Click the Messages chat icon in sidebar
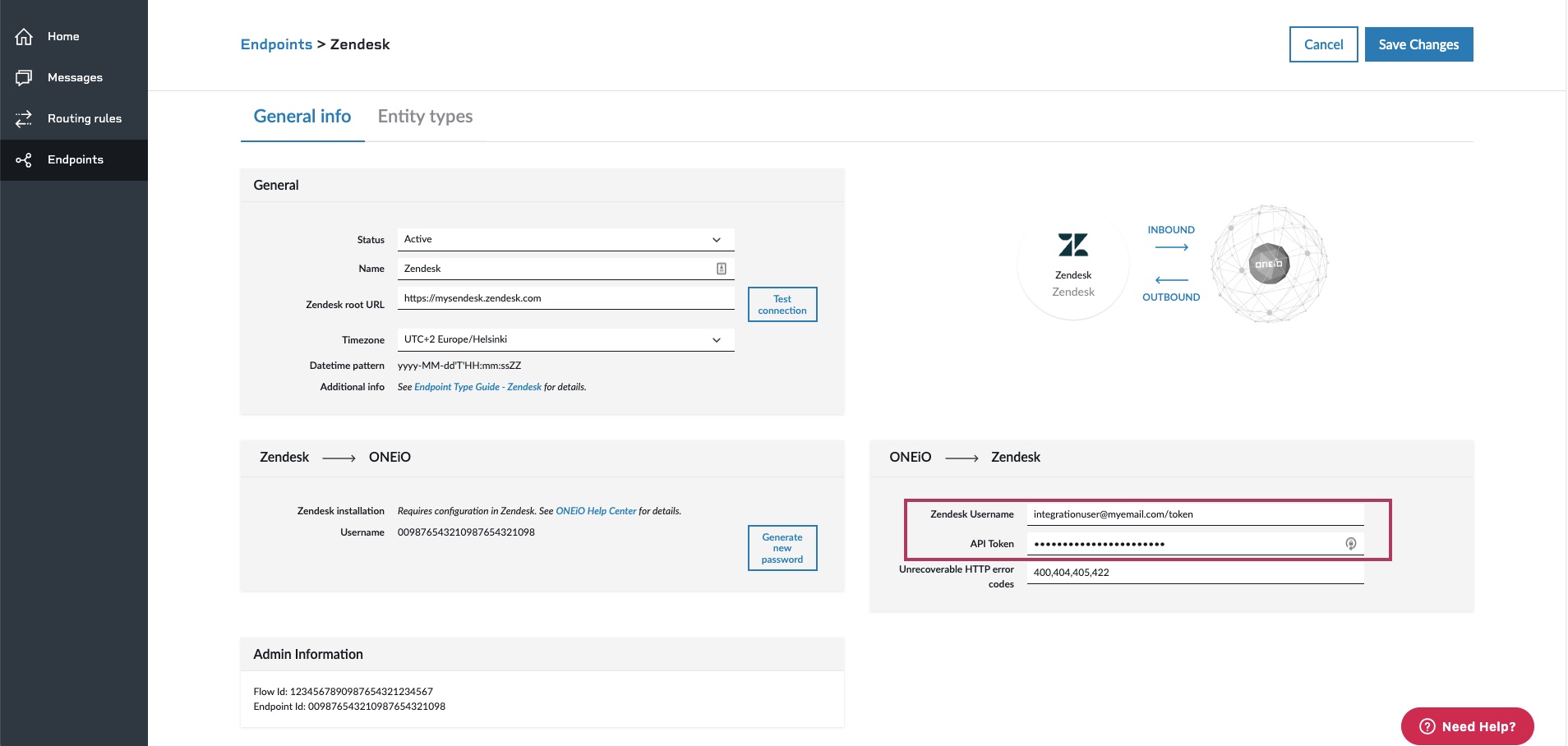Image resolution: width=1568 pixels, height=746 pixels. [24, 77]
